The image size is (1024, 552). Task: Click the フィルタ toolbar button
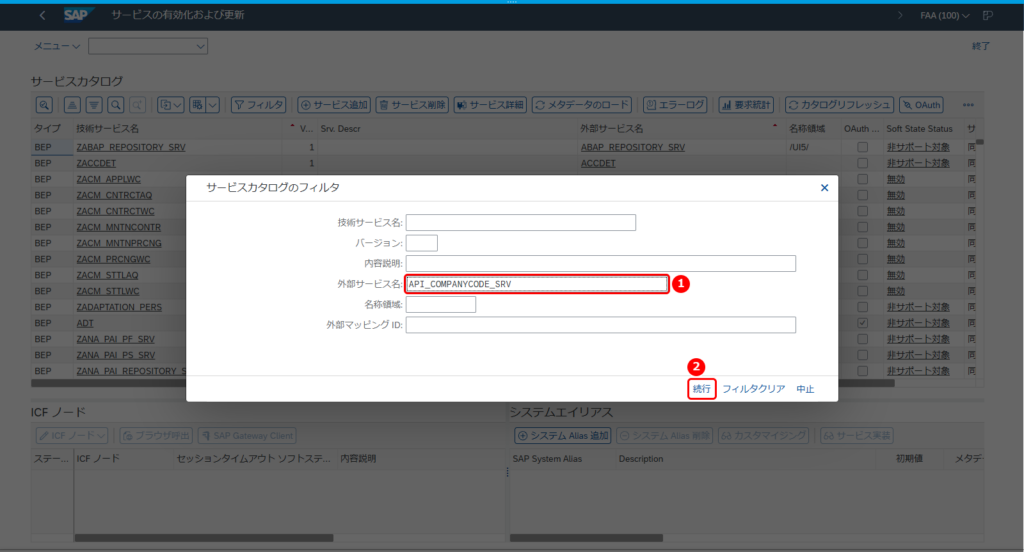(259, 105)
